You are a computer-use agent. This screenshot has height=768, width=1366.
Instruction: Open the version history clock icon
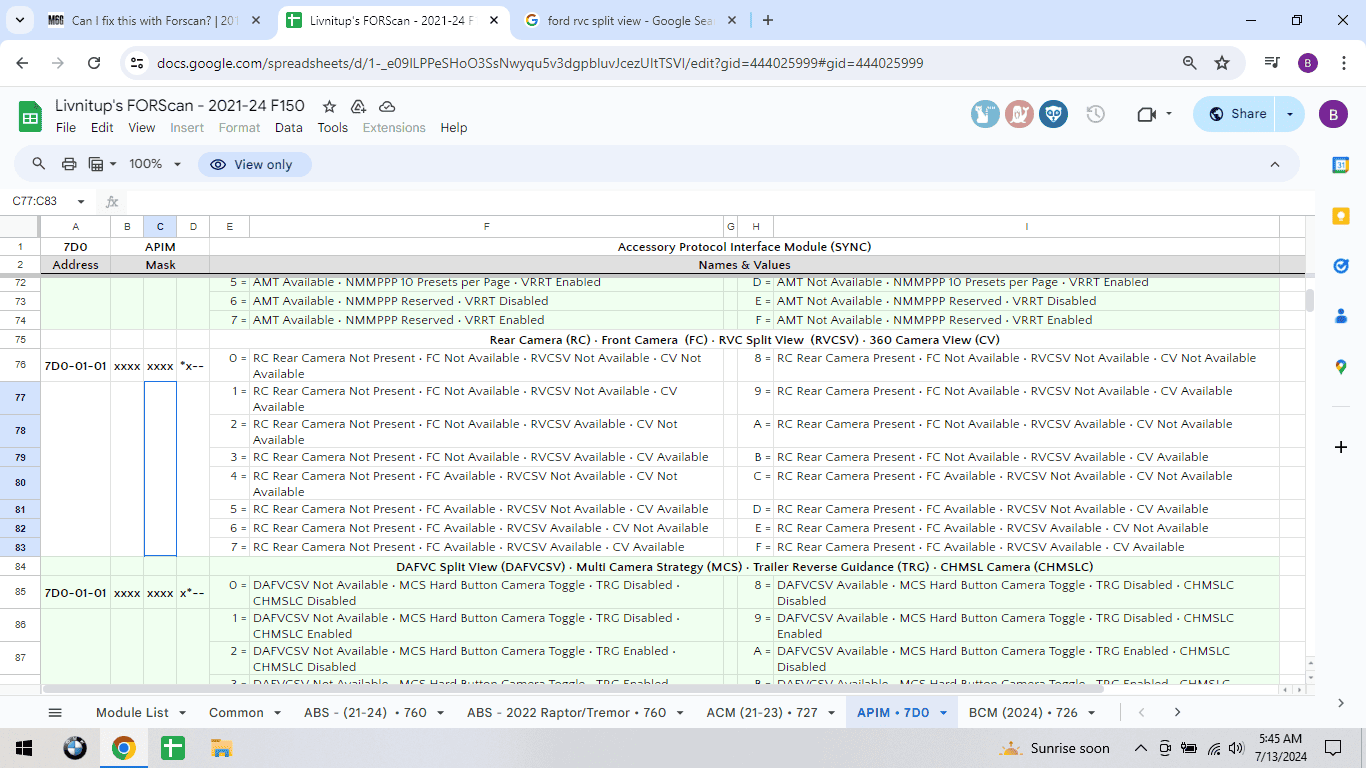(x=1095, y=114)
